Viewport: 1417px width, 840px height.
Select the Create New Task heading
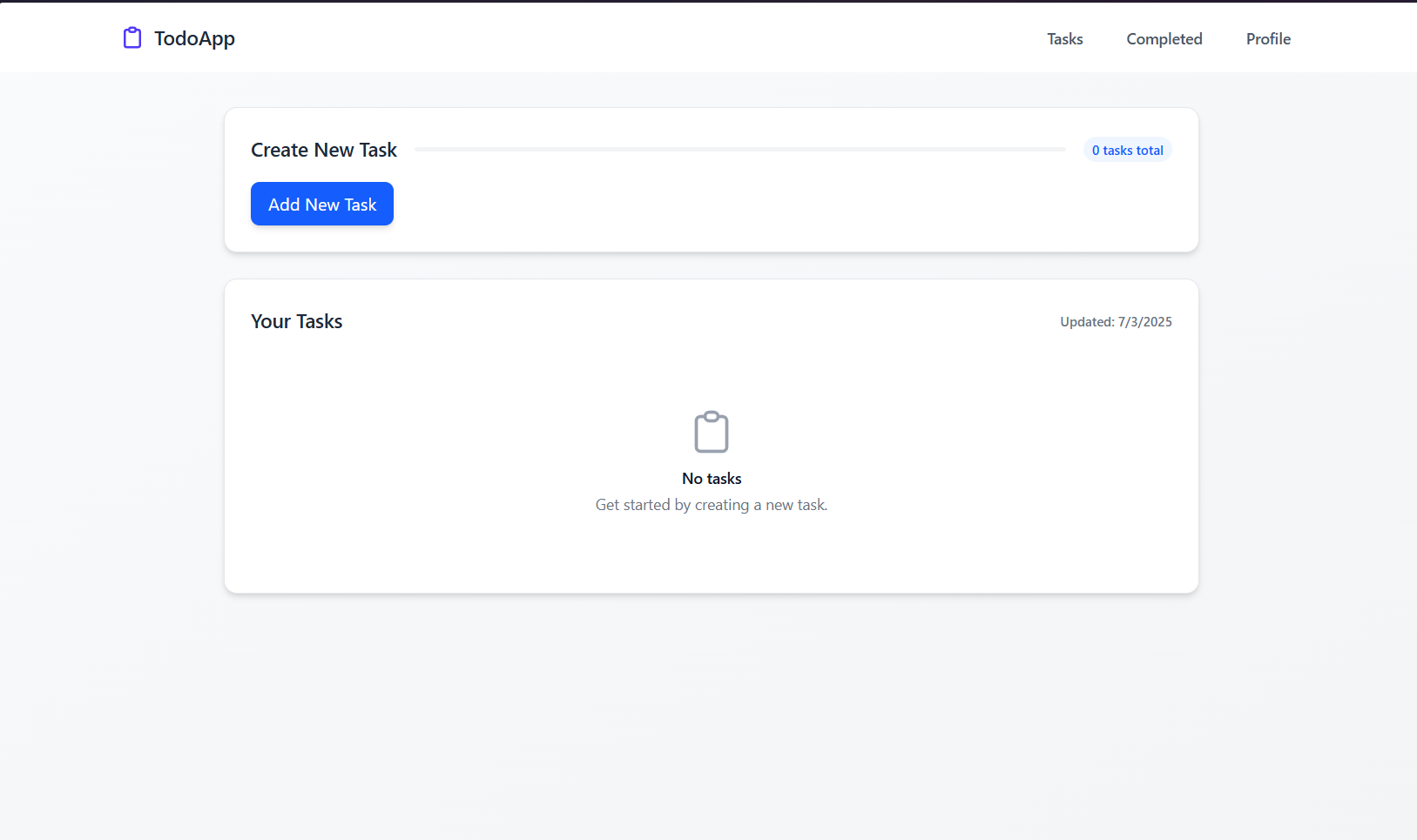tap(323, 150)
